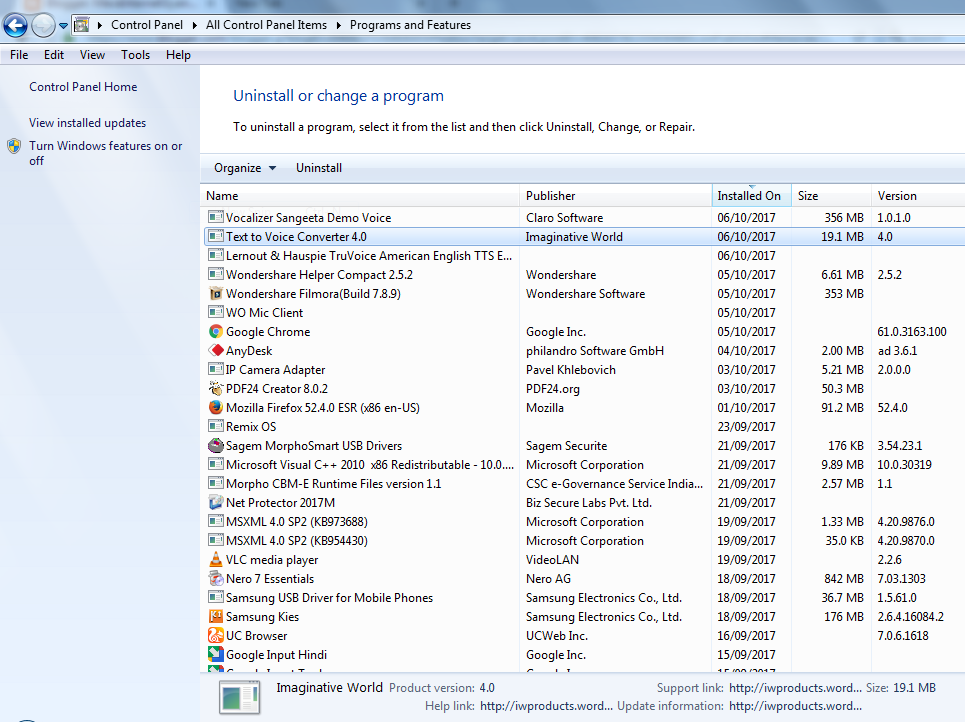Screen dimensions: 965x722
Task: Go to Control Panel breadcrumb
Action: coord(146,25)
